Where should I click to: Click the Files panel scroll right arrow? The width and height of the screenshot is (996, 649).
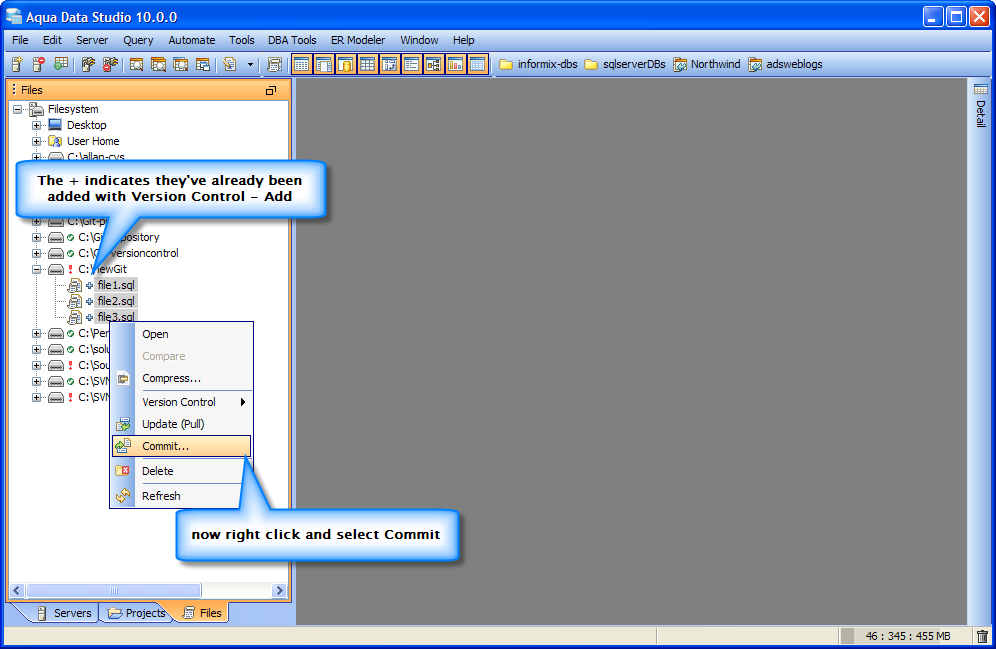[279, 591]
